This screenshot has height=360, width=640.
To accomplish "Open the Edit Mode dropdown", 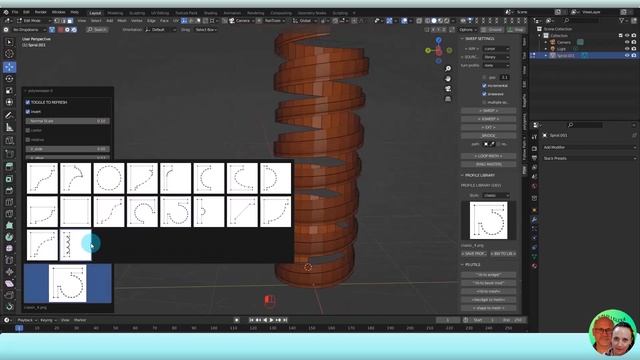I will (34, 20).
